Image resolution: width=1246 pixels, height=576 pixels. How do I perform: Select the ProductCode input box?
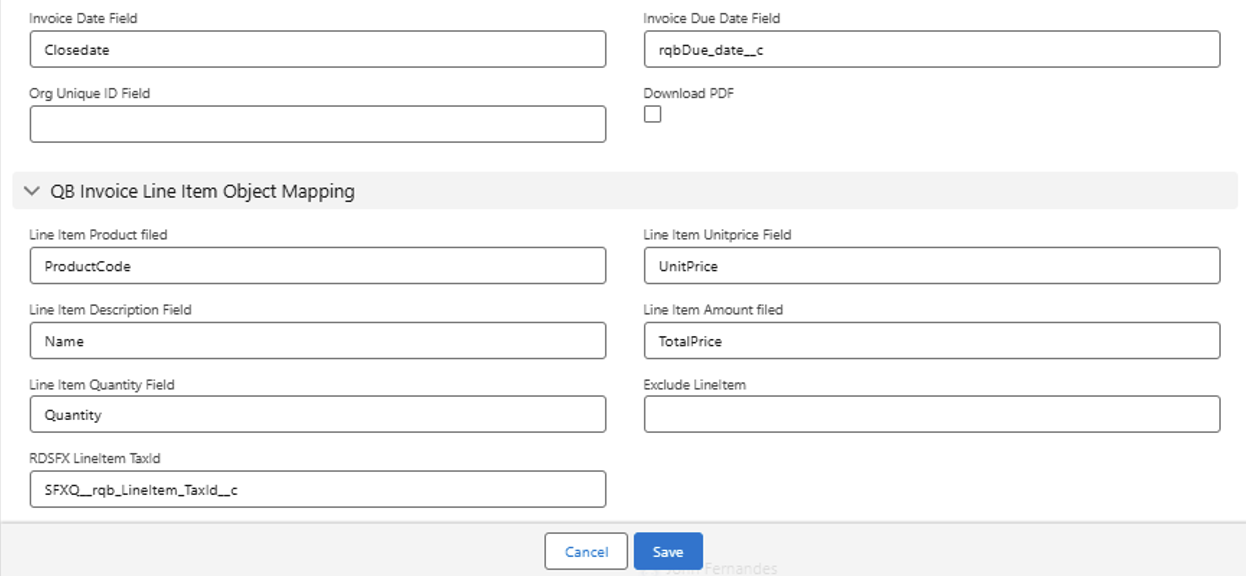point(318,266)
